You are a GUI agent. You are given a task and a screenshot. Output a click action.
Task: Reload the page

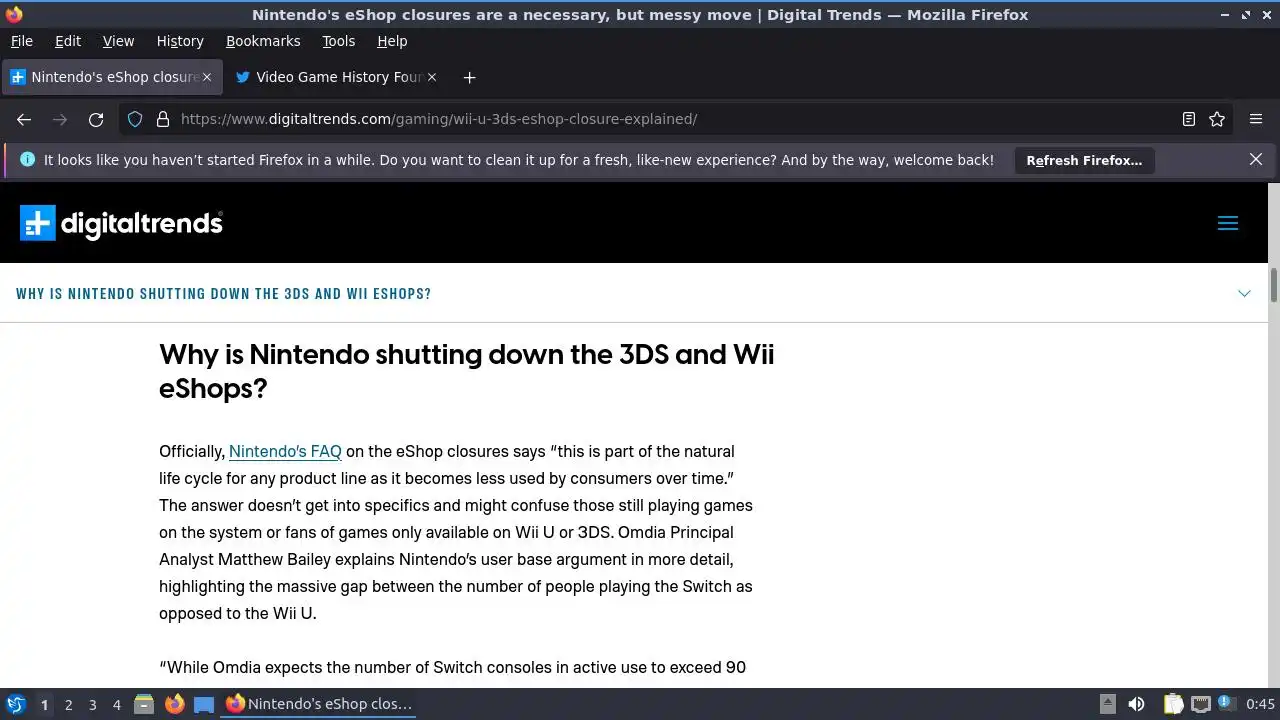(96, 119)
